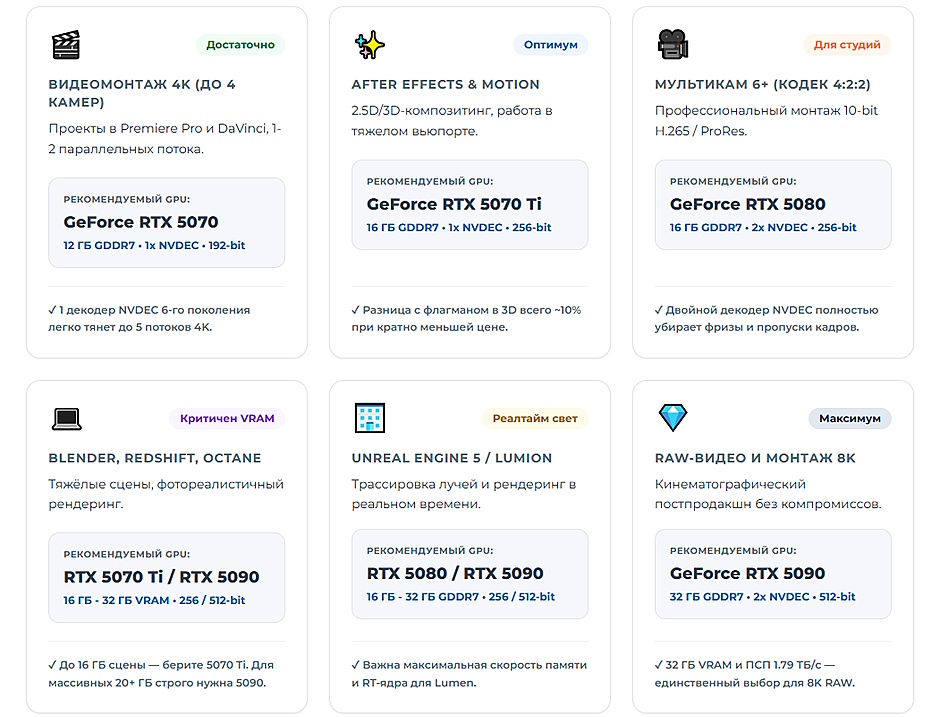Image resolution: width=940 pixels, height=717 pixels.
Task: Click the GPU name GeForce RTX 5070
Action: click(141, 222)
